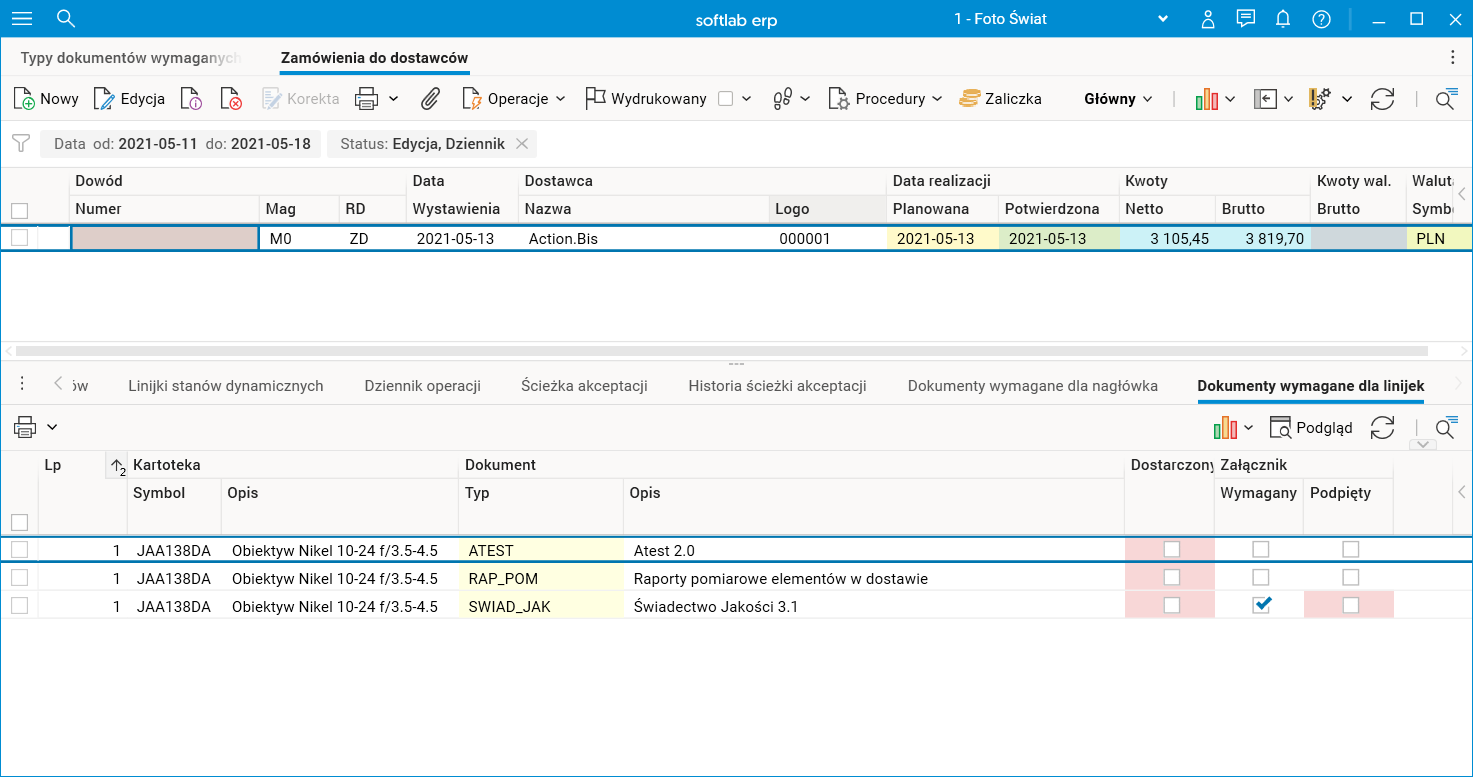This screenshot has width=1473, height=777.
Task: Open the Procedury dropdown menu
Action: click(x=885, y=99)
